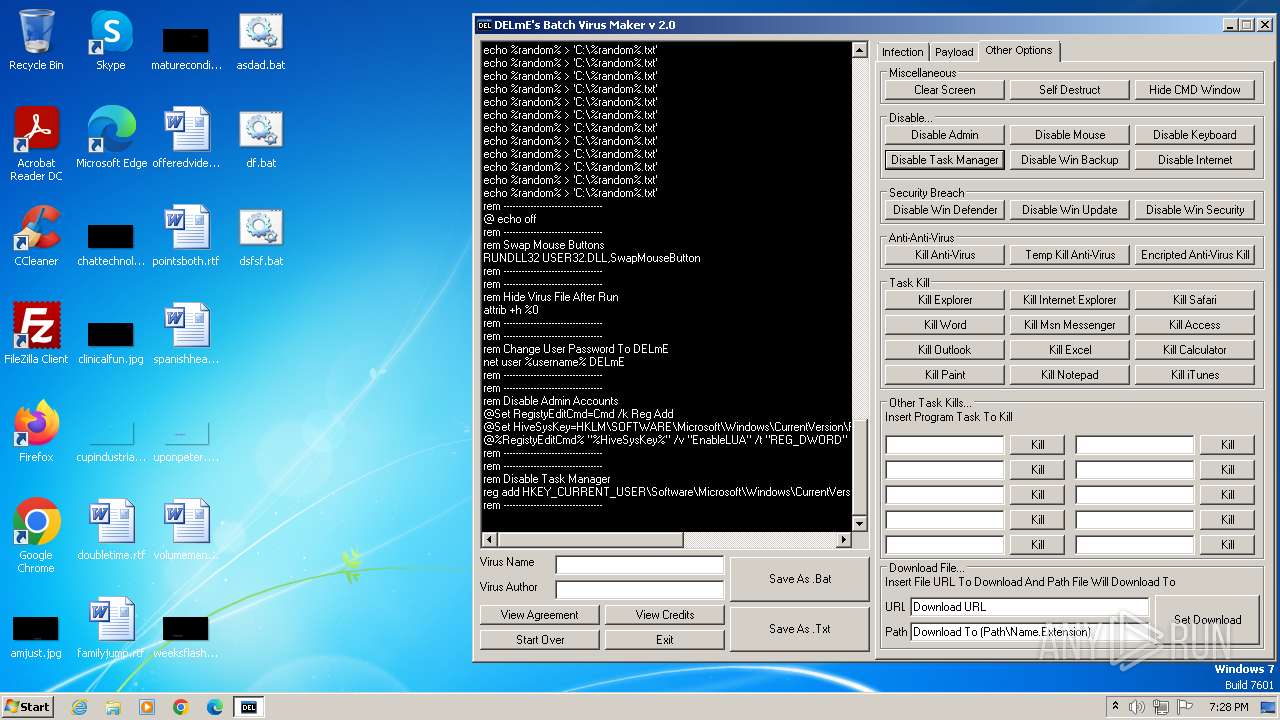Viewport: 1280px width, 720px height.
Task: Select the pointsboth.rtf document icon
Action: click(x=186, y=236)
